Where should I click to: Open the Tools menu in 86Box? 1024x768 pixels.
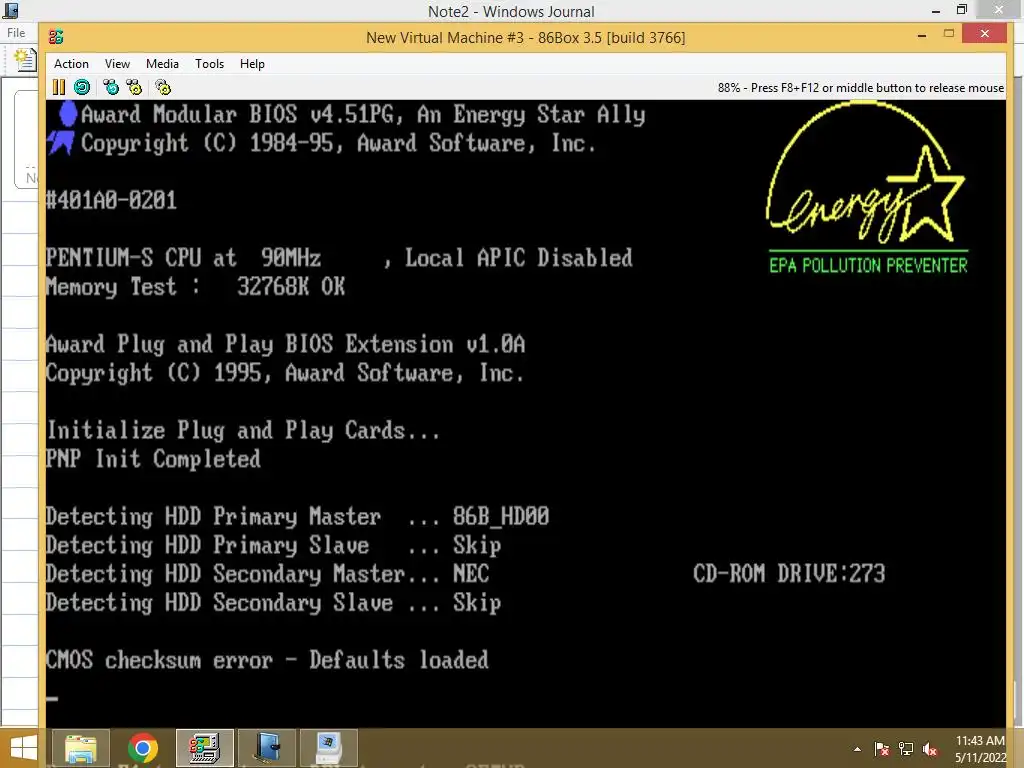coord(209,63)
